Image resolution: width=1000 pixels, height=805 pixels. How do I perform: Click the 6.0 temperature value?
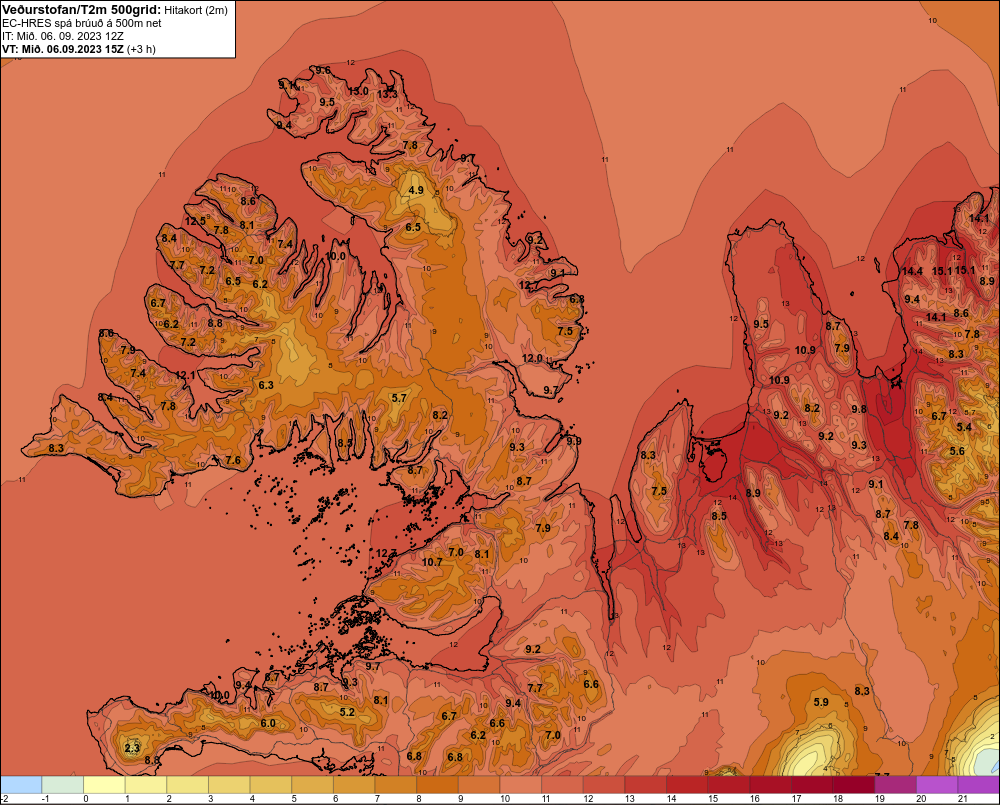(268, 723)
